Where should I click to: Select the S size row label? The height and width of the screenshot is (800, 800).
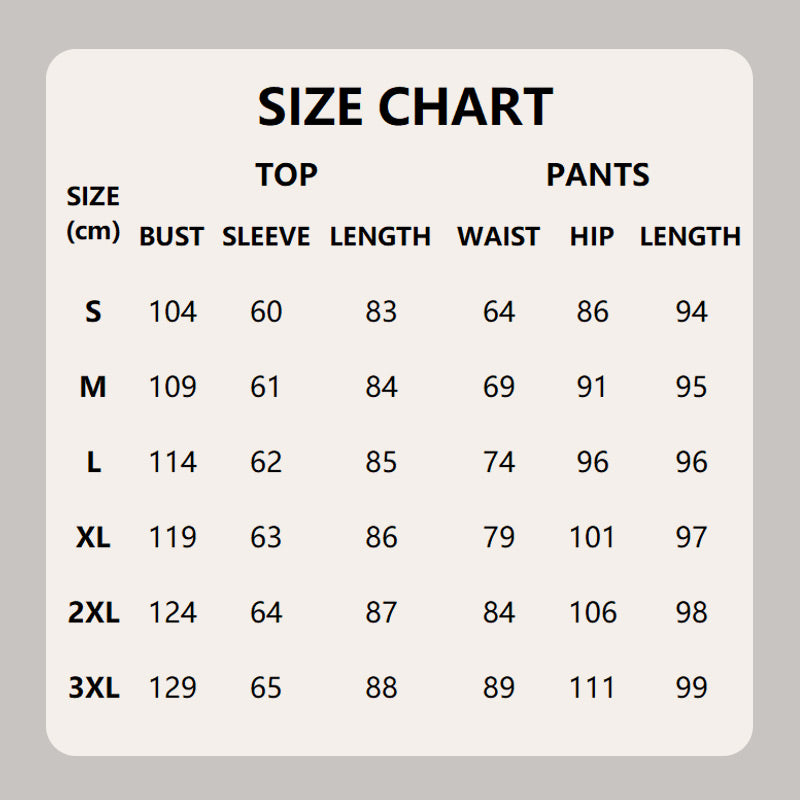(93, 312)
